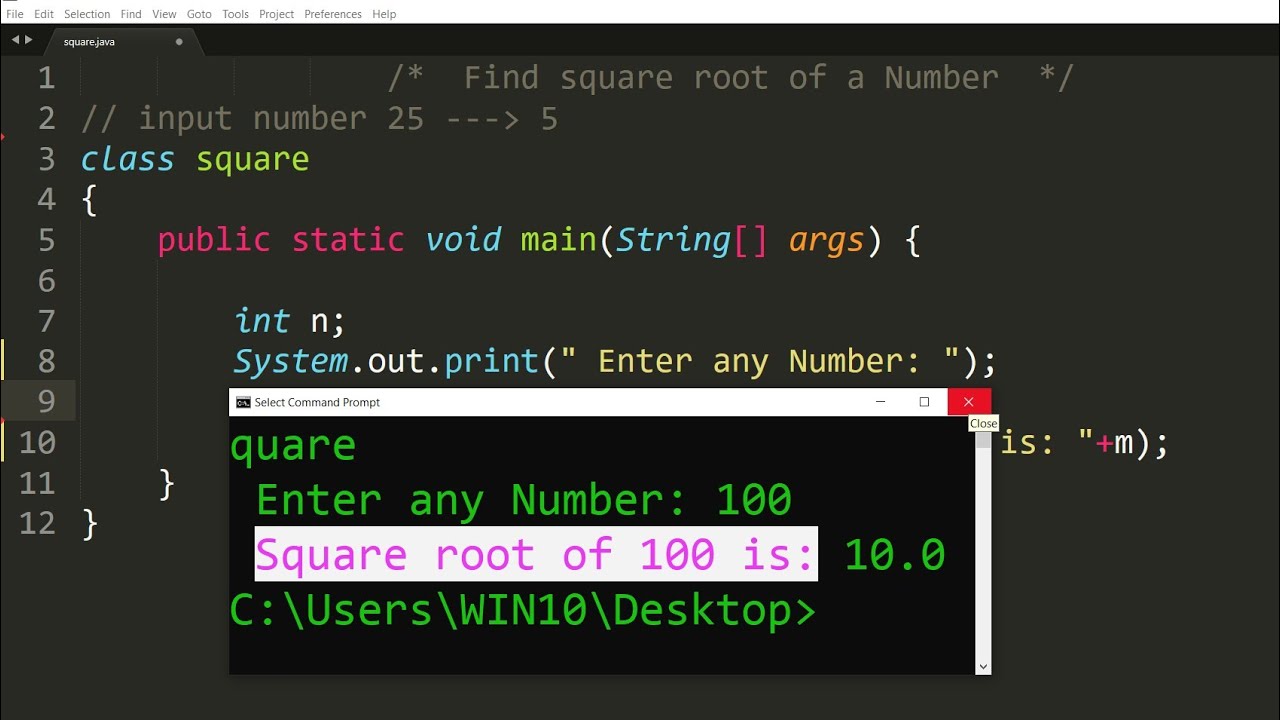The width and height of the screenshot is (1280, 720).
Task: Click line number 12 in gutter
Action: pos(38,523)
